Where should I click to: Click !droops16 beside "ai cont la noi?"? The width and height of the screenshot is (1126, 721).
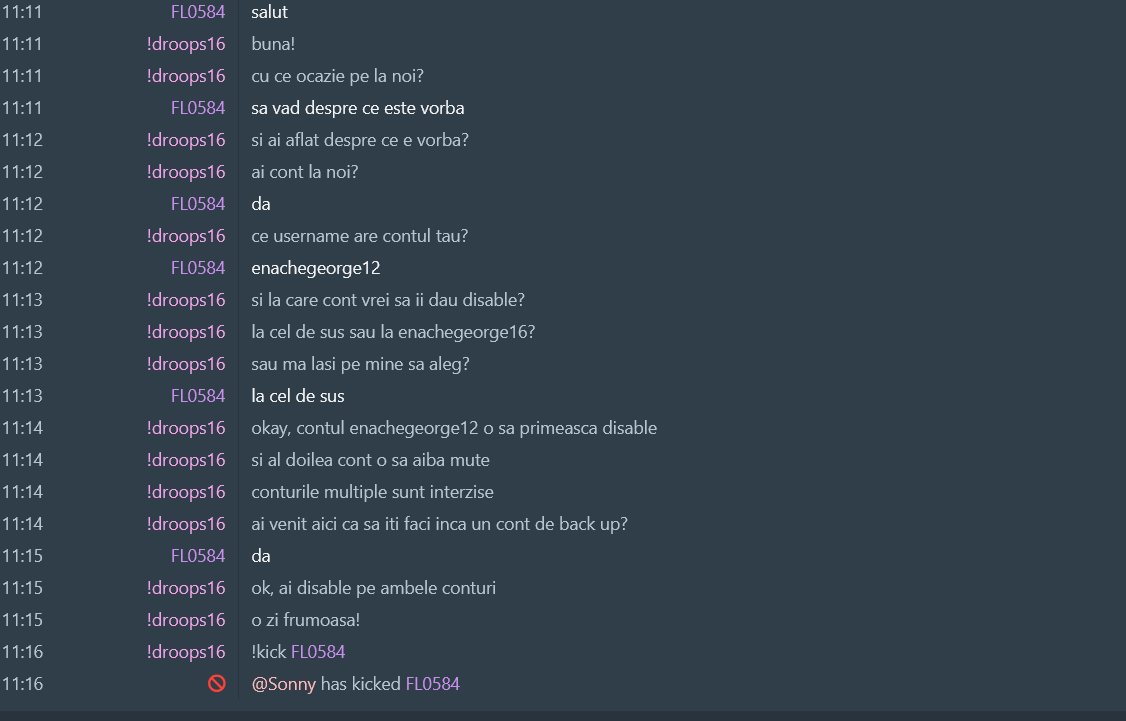[x=186, y=172]
